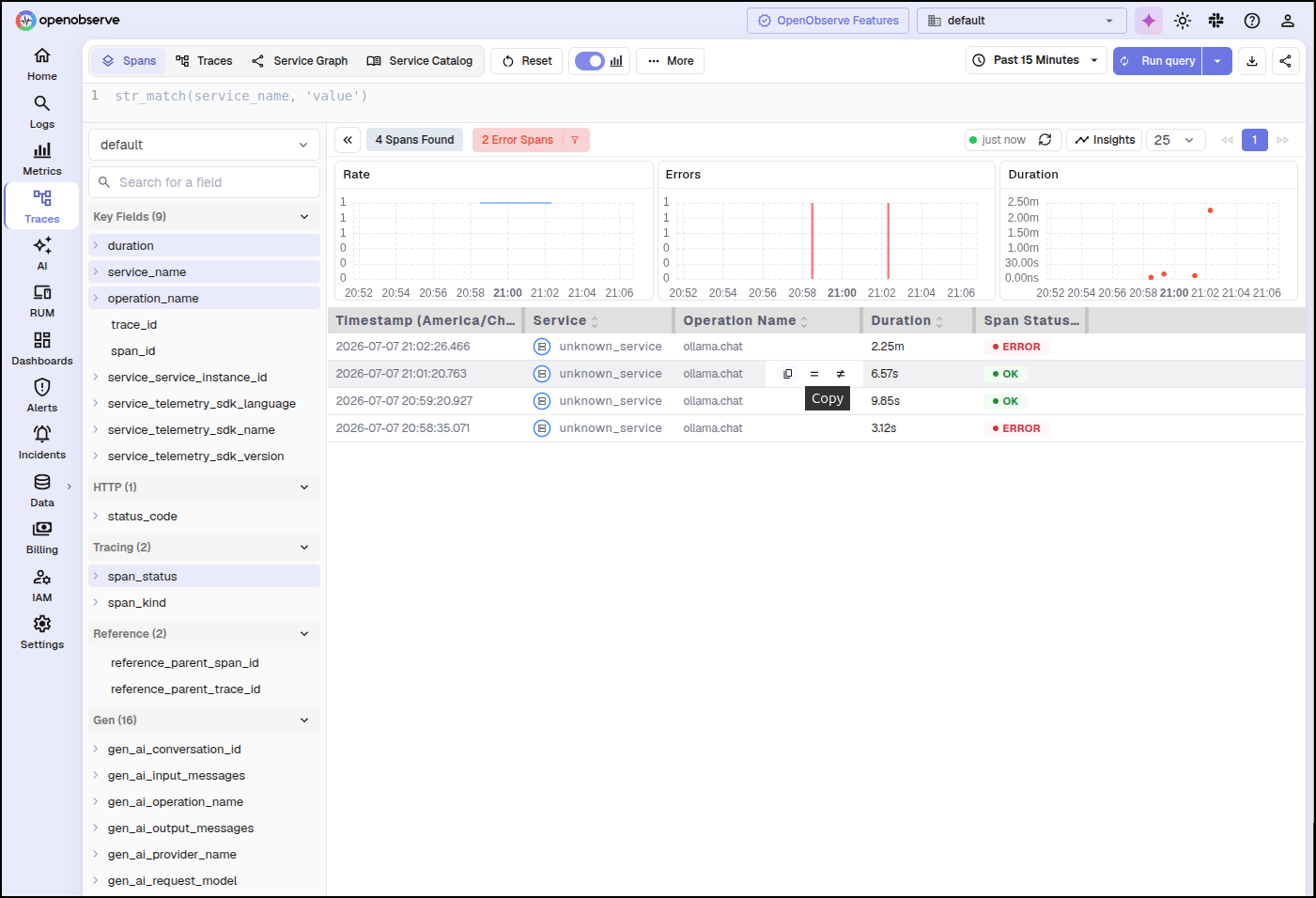Sort by the Service column header
Screen dimensions: 1316x898
point(565,321)
